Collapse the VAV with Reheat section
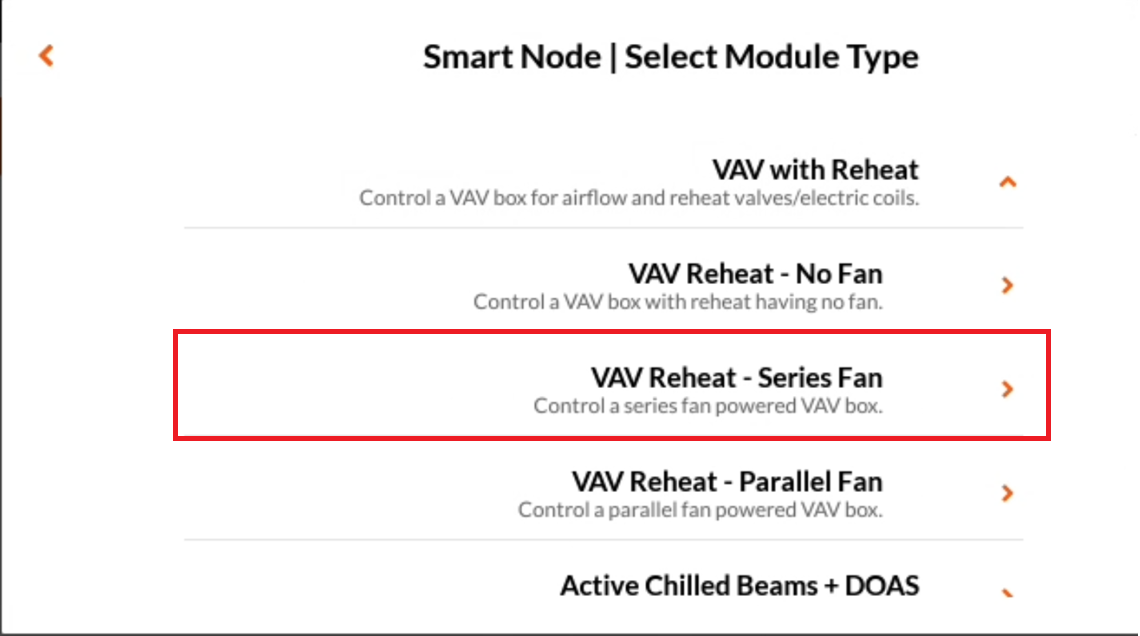This screenshot has width=1140, height=636. (x=1007, y=182)
